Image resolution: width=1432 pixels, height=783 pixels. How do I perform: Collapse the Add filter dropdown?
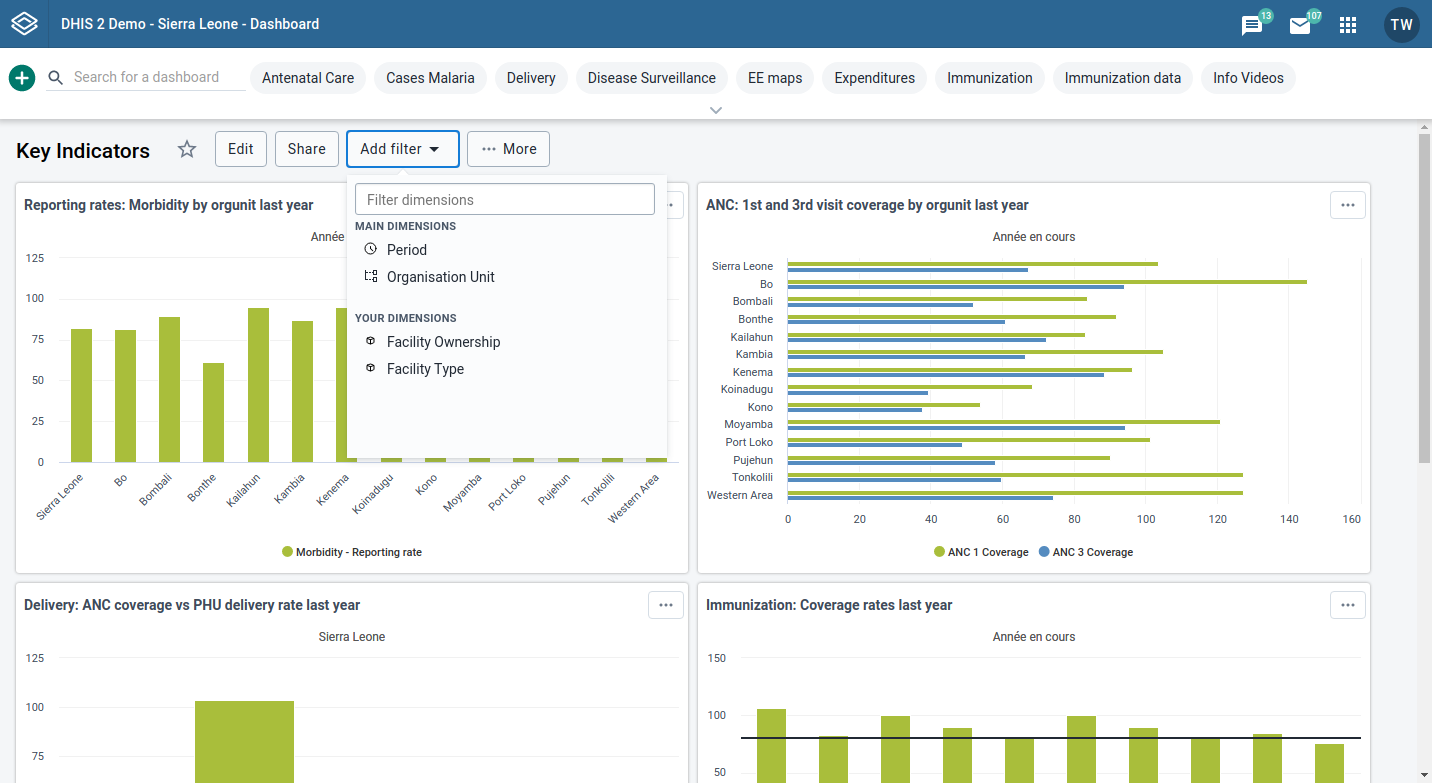pyautogui.click(x=402, y=148)
